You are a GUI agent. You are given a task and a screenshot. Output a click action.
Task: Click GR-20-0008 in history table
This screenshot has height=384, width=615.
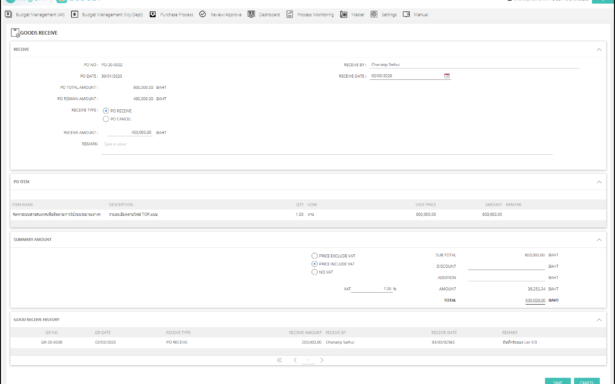click(x=52, y=342)
